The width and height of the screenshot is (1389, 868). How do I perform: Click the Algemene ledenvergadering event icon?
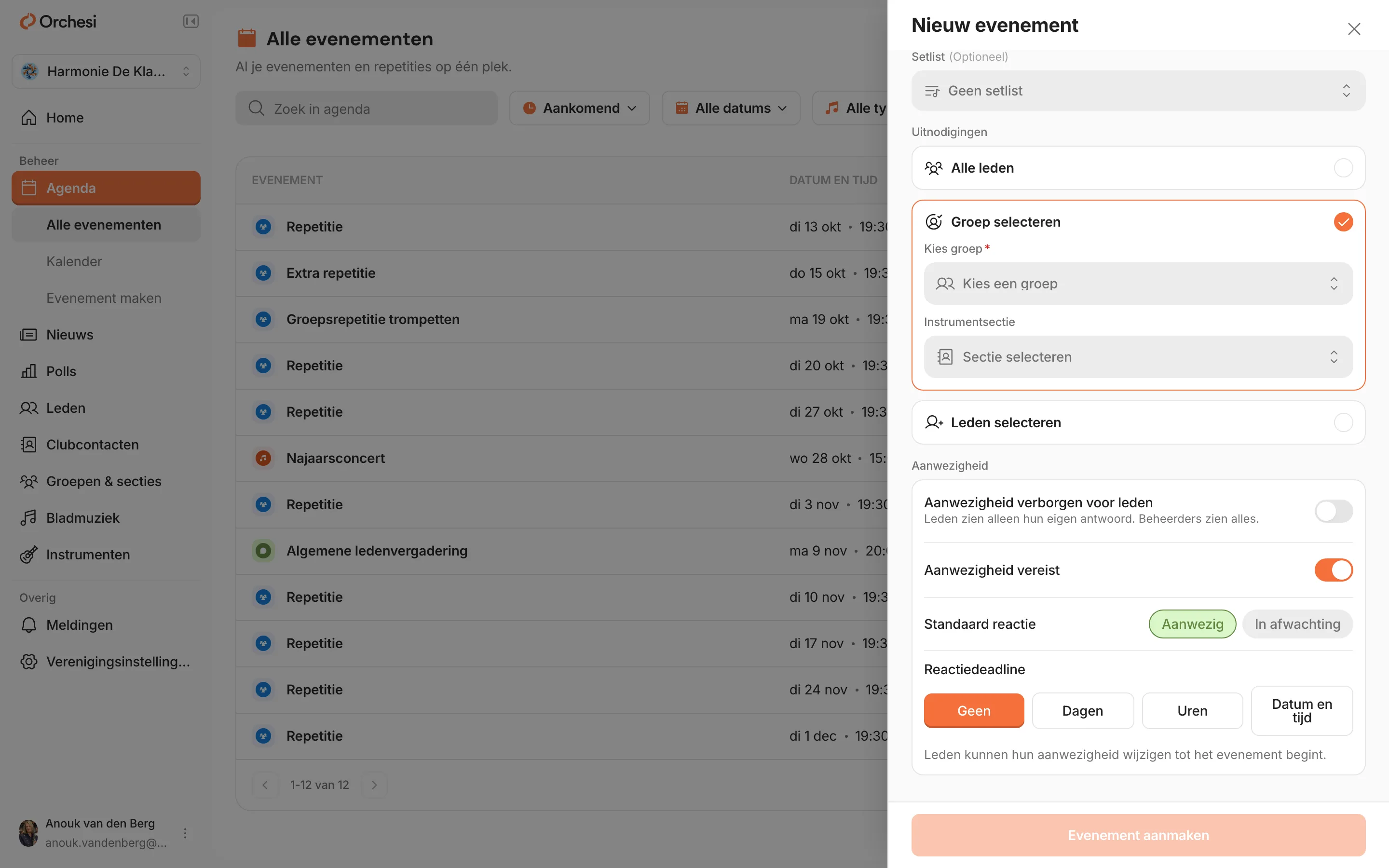point(263,551)
